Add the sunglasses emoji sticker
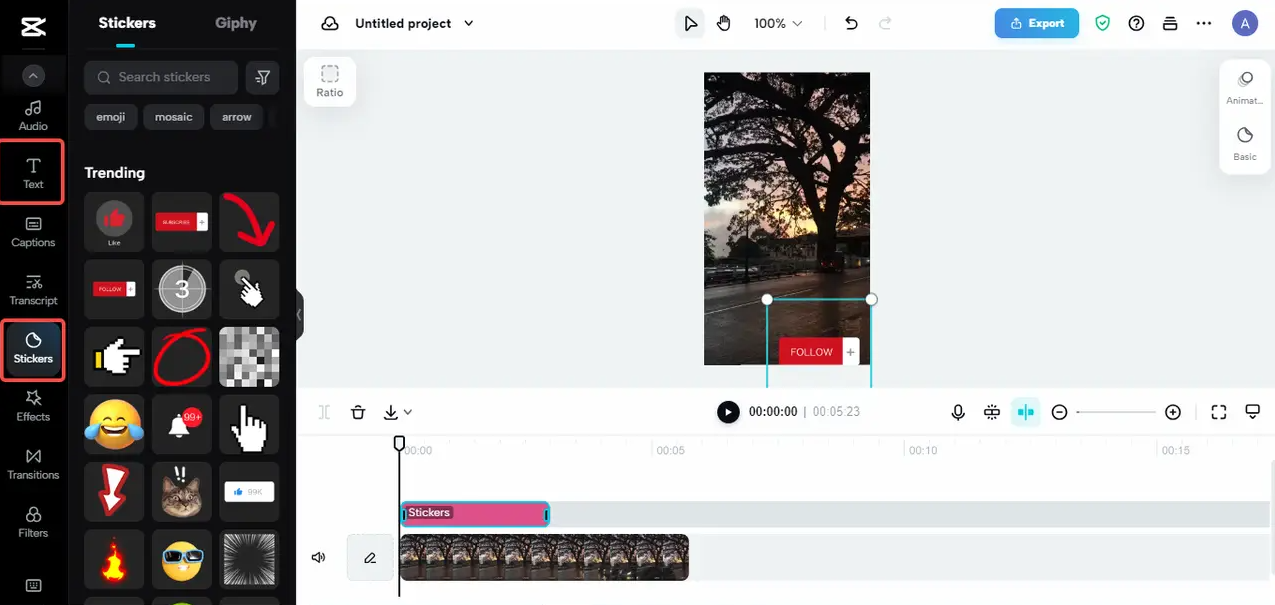 (181, 559)
